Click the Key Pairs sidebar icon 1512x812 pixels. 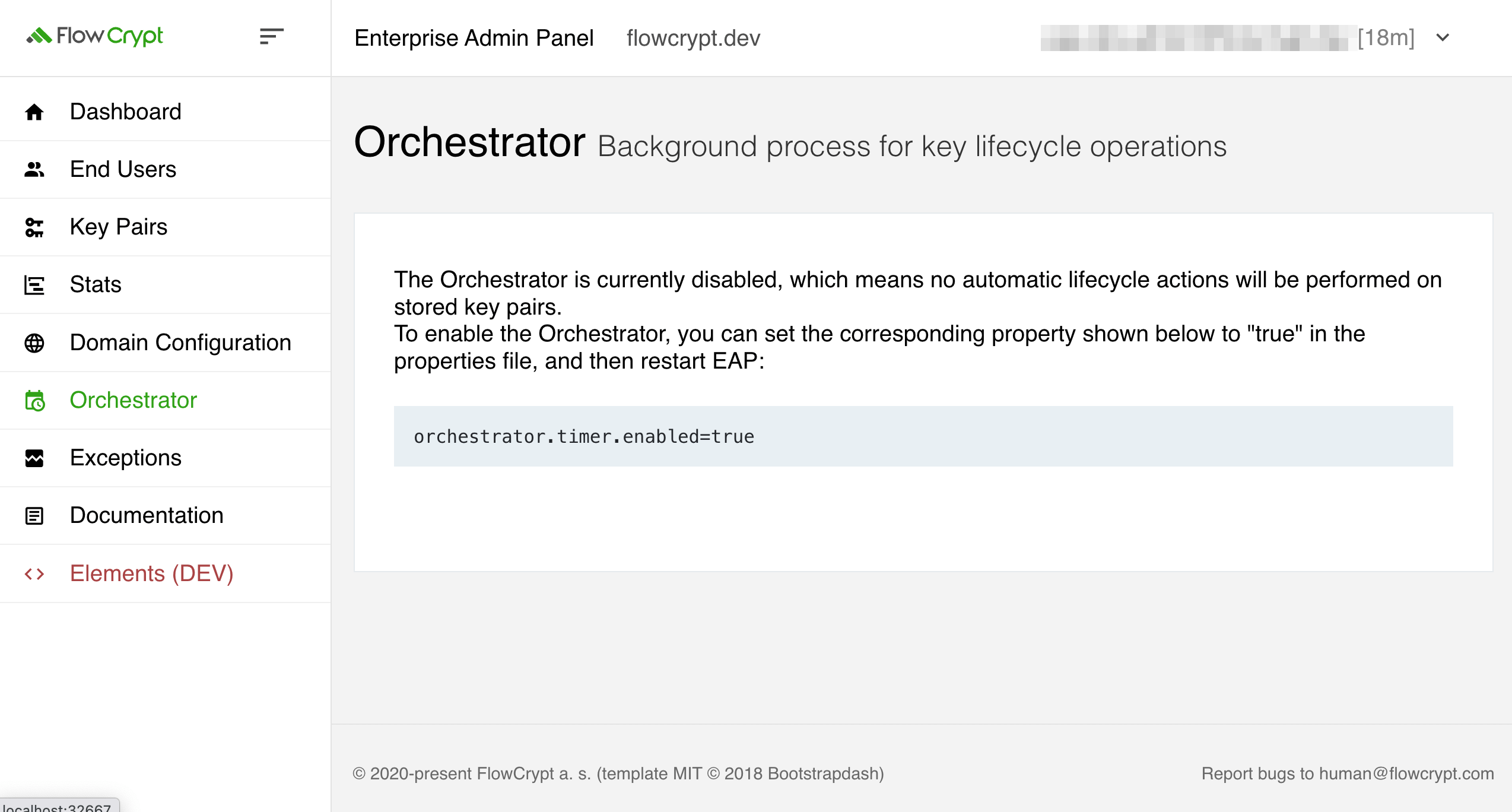pyautogui.click(x=34, y=226)
